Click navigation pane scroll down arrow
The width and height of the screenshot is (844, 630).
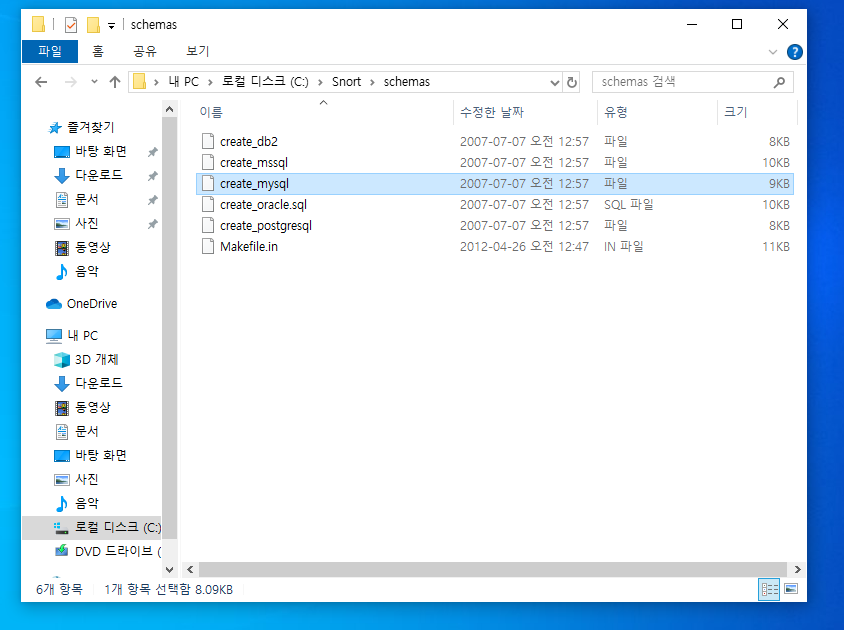[x=170, y=569]
